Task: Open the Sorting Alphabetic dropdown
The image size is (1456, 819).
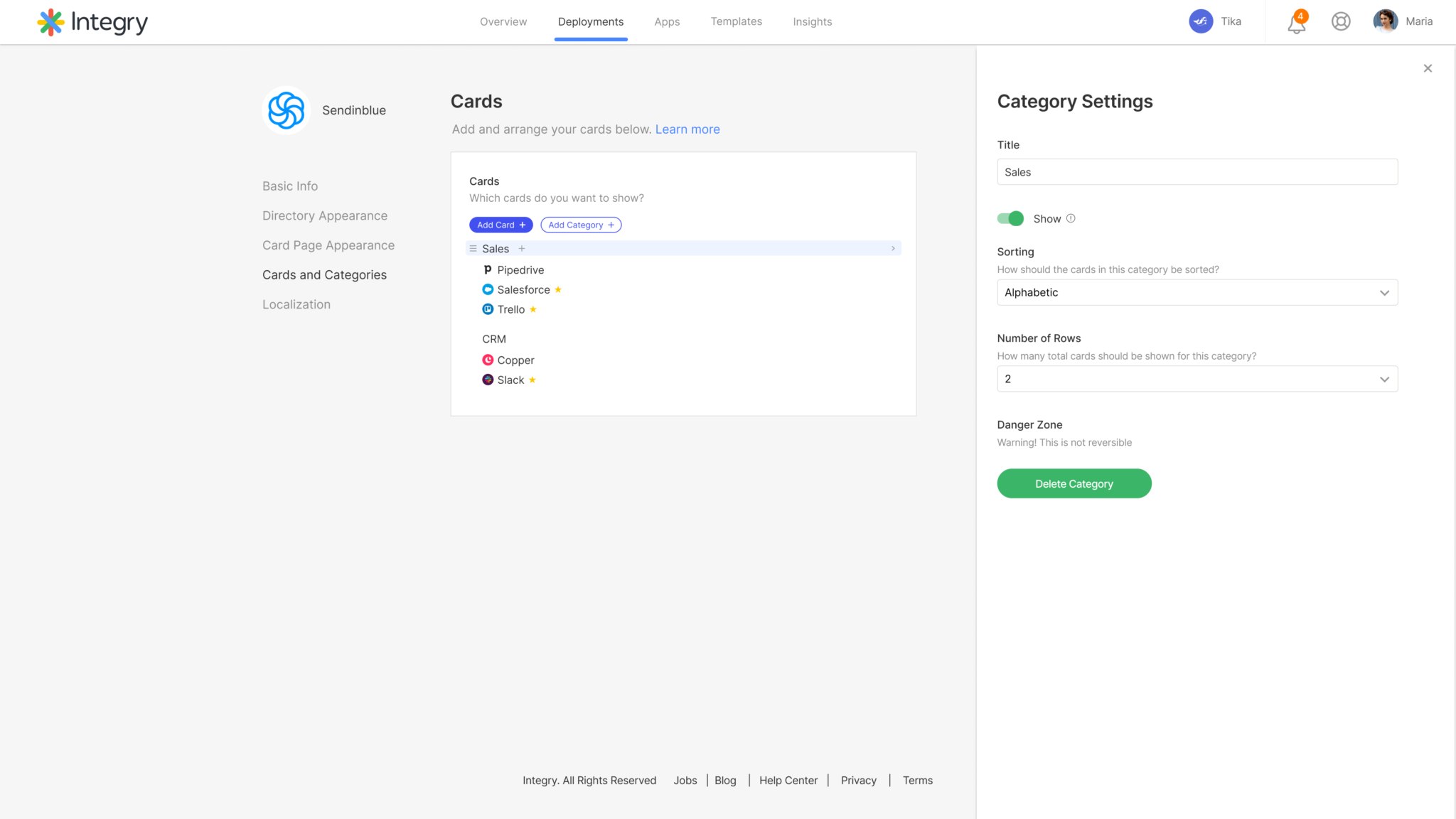Action: [x=1197, y=292]
